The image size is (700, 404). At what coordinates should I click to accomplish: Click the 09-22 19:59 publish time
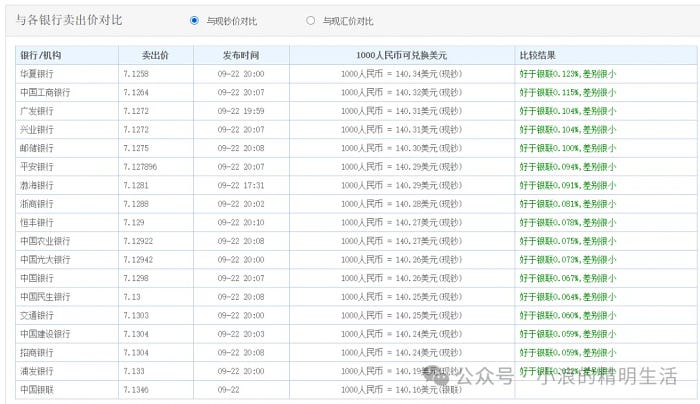(x=241, y=111)
